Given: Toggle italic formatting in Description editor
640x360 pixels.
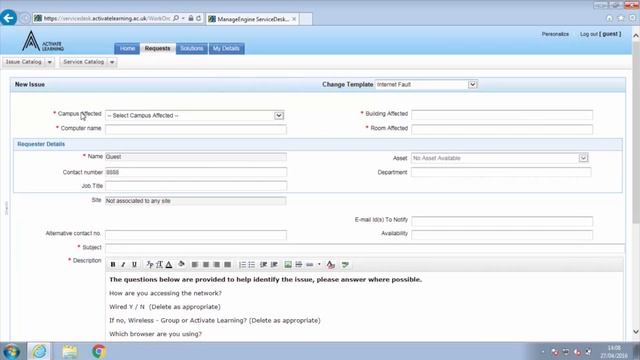Looking at the screenshot, I should (x=123, y=264).
